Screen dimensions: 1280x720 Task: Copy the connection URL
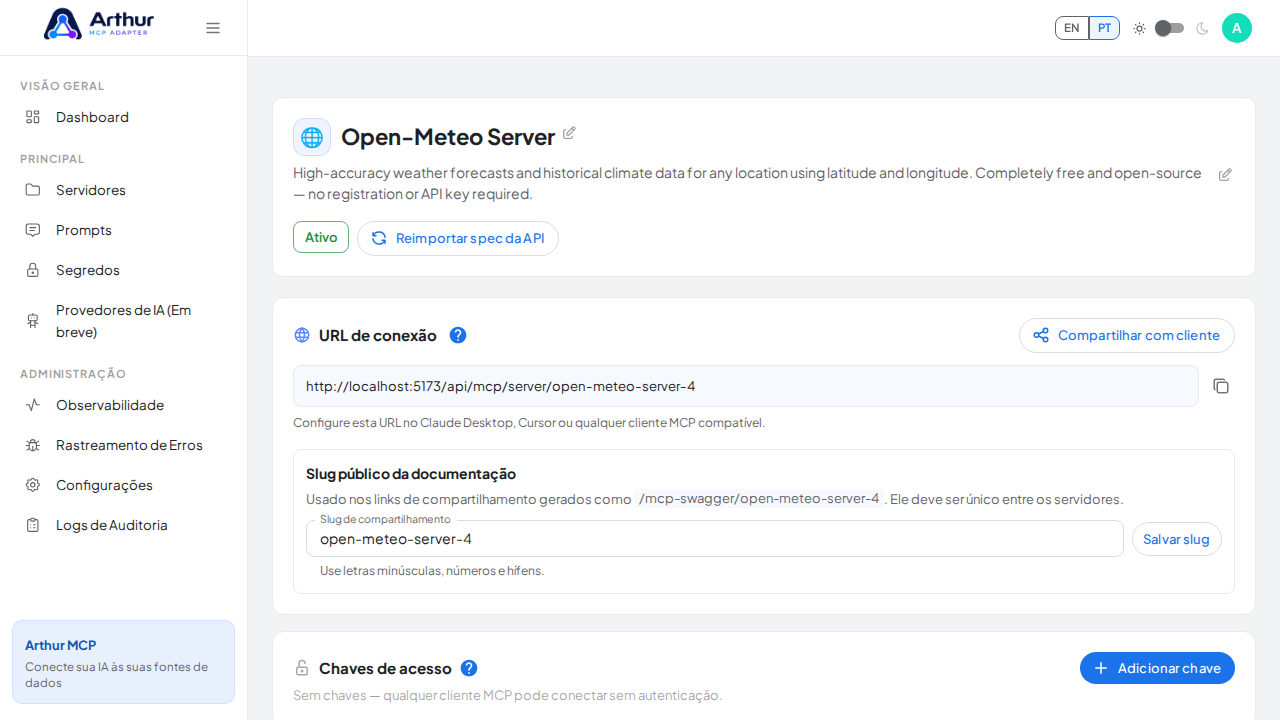(x=1221, y=386)
